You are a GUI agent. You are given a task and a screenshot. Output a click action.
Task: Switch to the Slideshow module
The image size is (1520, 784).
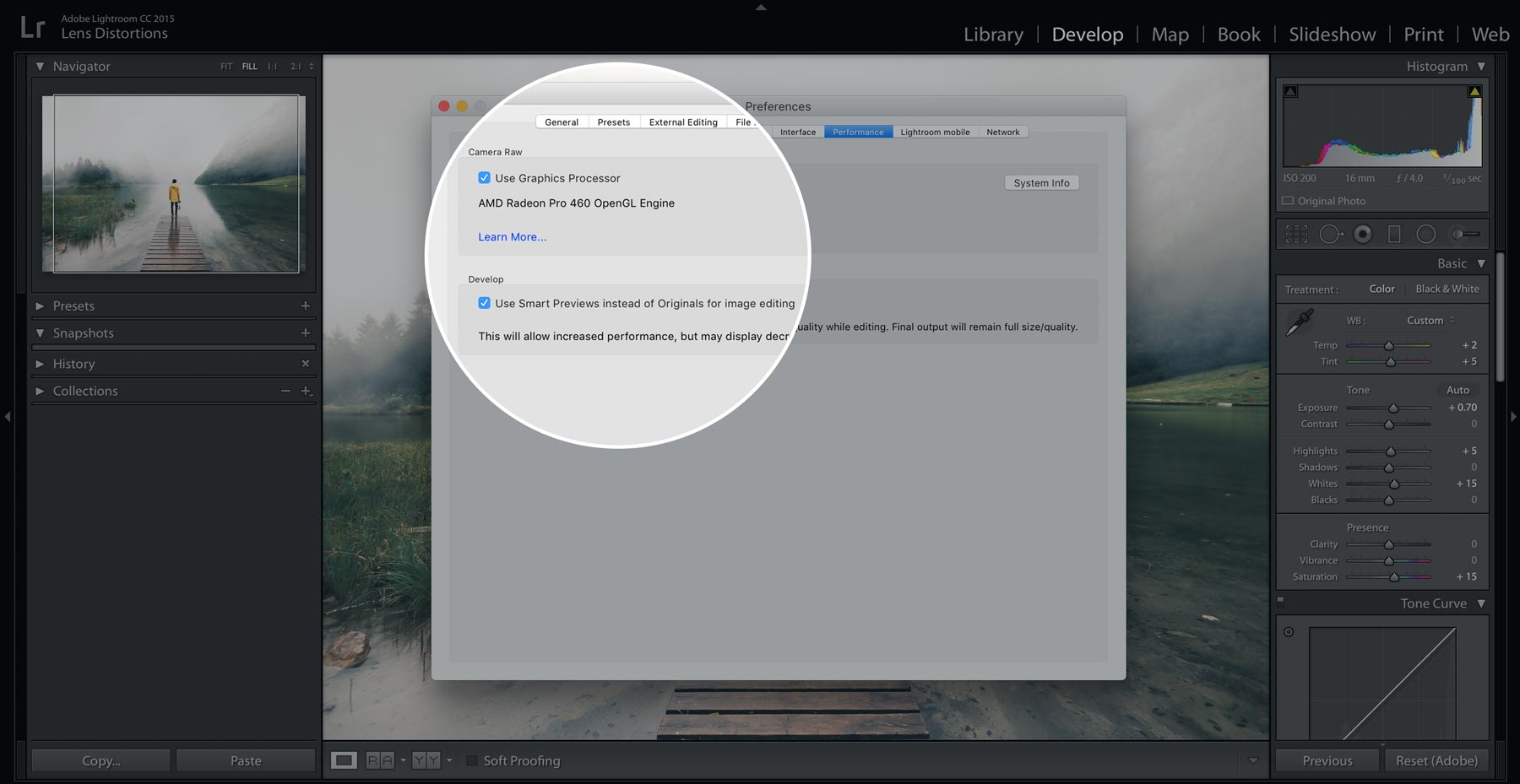[x=1332, y=35]
